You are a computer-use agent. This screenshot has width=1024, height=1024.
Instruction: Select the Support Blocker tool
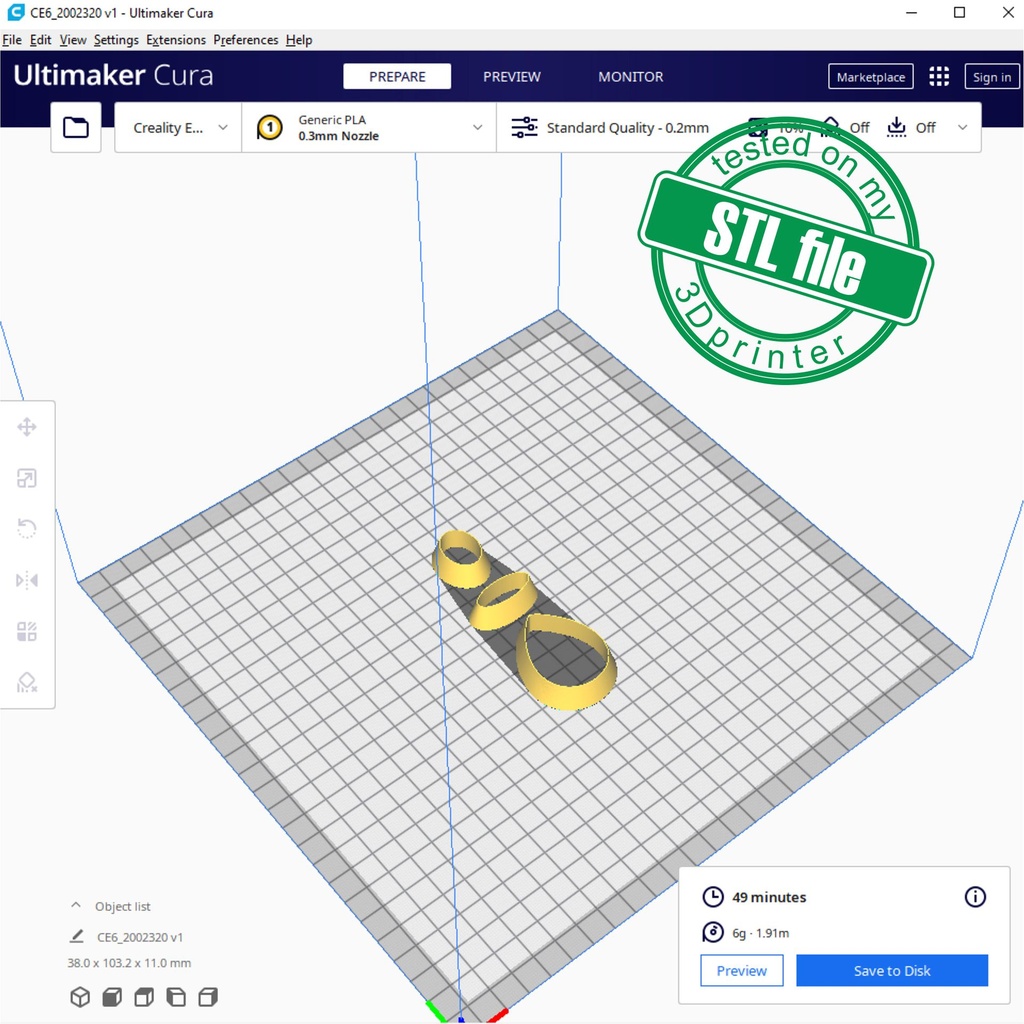[27, 683]
